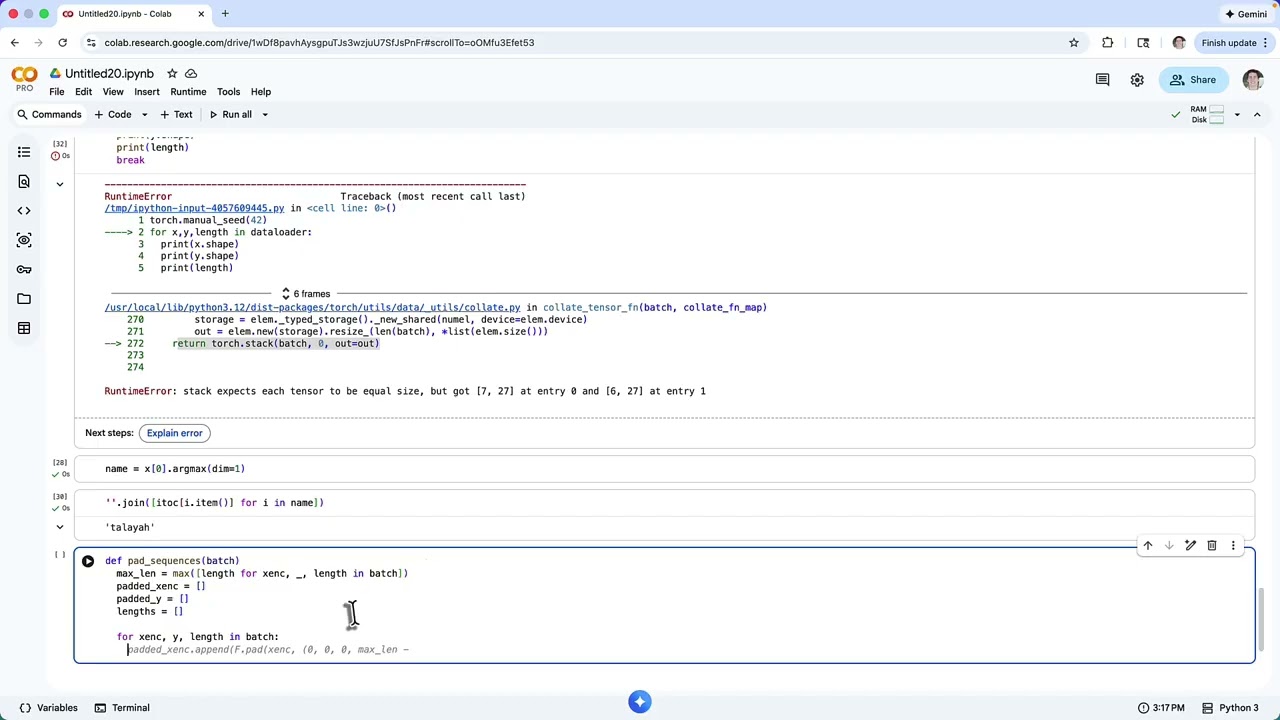Click the cloud save status icon
This screenshot has width=1280, height=720.
(x=191, y=74)
